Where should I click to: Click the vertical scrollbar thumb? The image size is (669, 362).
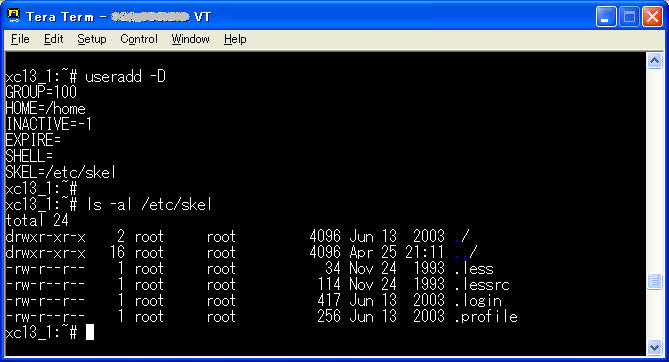(x=654, y=282)
